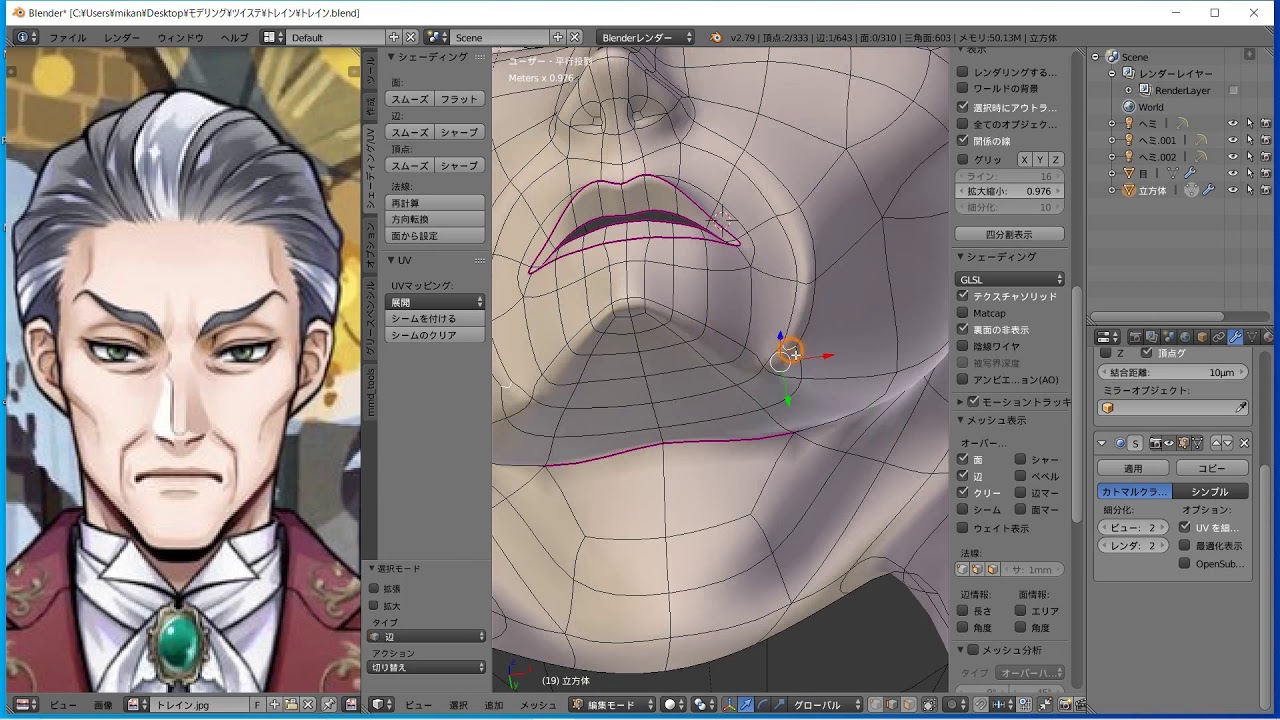Open ウィンドウ menu
This screenshot has width=1280, height=720.
click(180, 38)
